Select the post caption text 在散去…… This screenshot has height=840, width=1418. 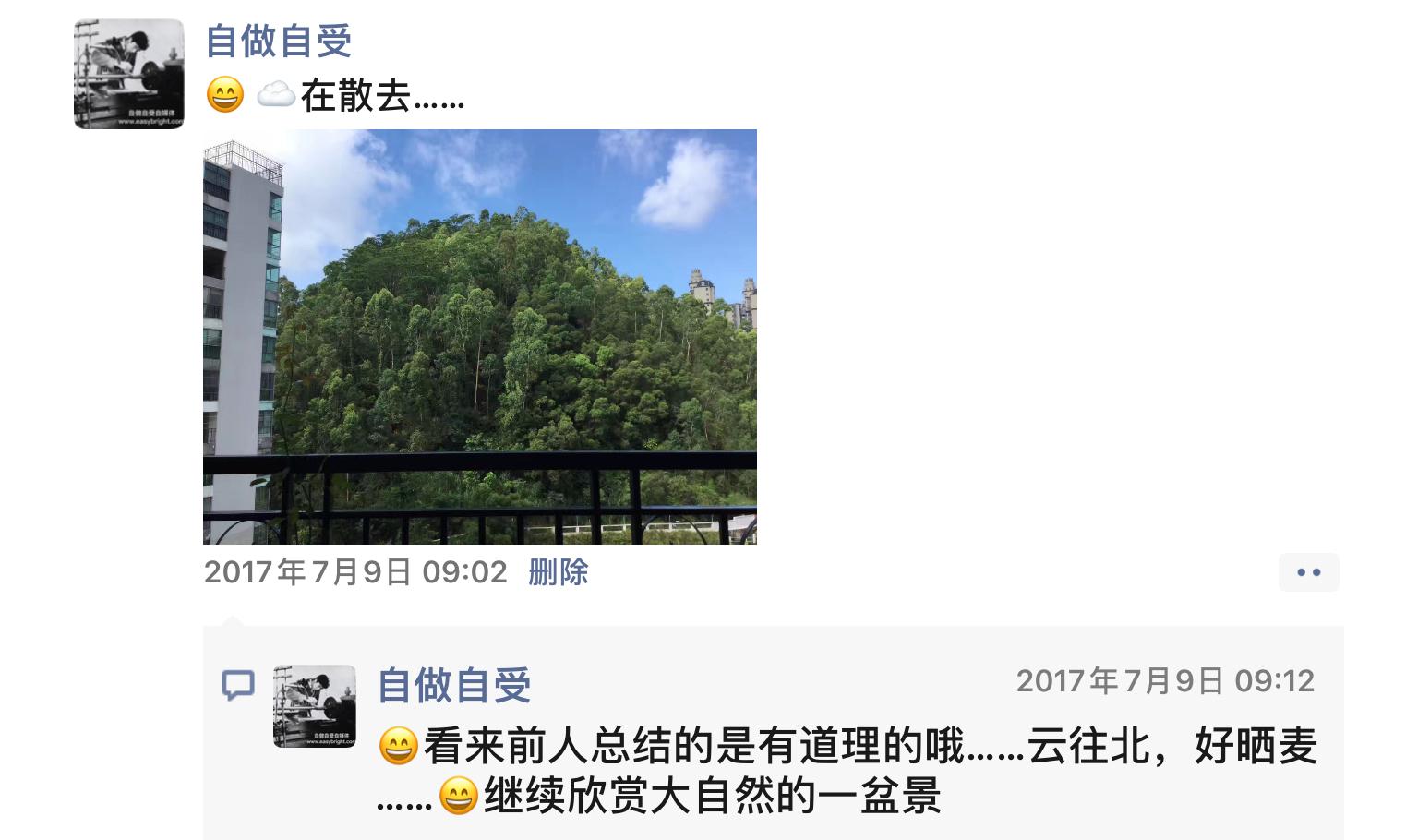[x=382, y=95]
